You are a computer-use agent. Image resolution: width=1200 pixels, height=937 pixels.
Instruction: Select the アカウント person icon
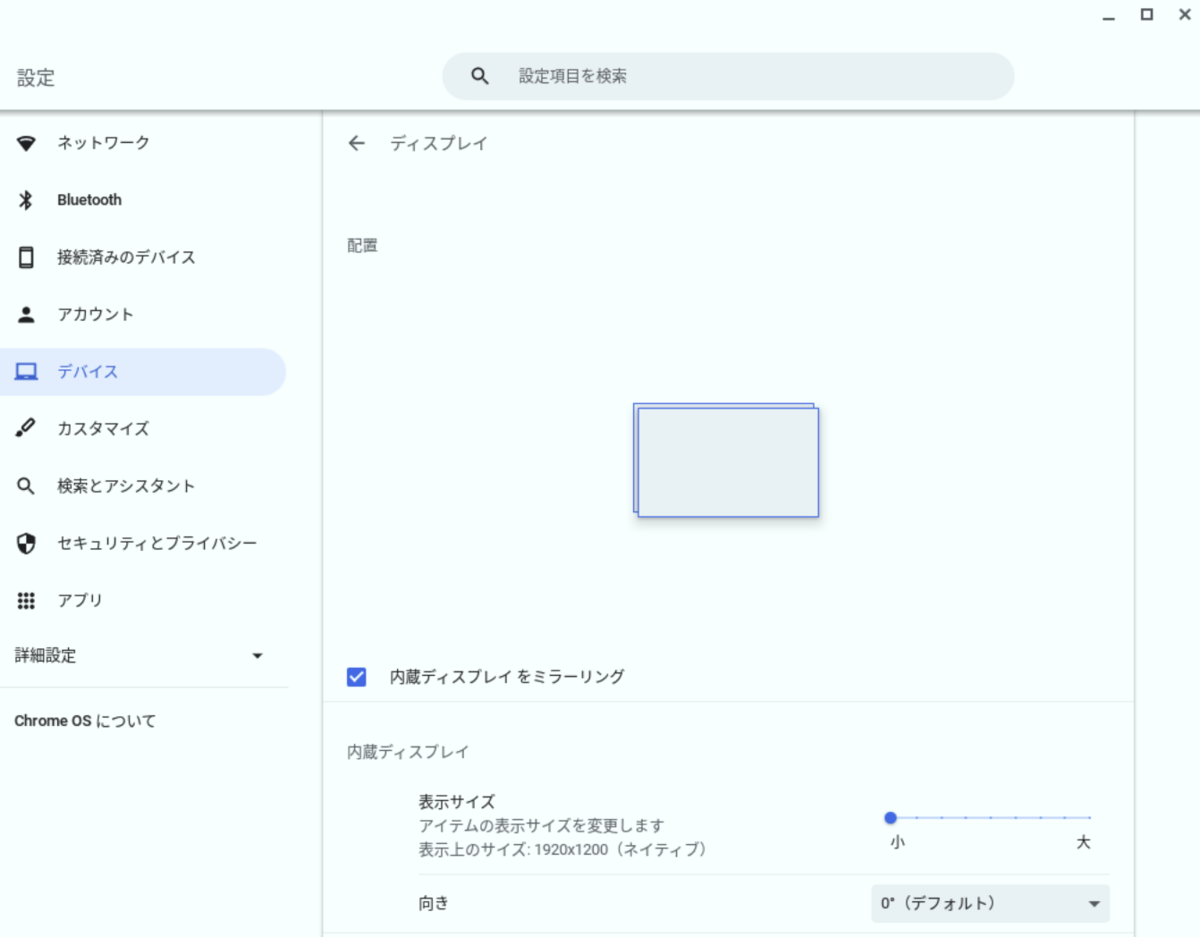pos(26,313)
